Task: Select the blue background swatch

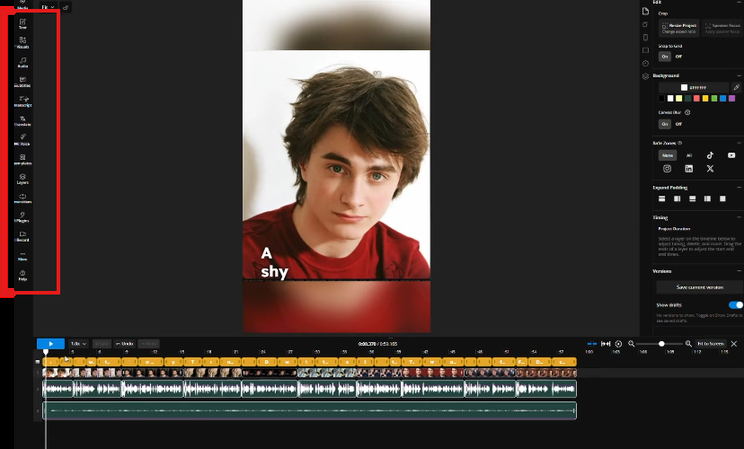Action: [x=723, y=99]
